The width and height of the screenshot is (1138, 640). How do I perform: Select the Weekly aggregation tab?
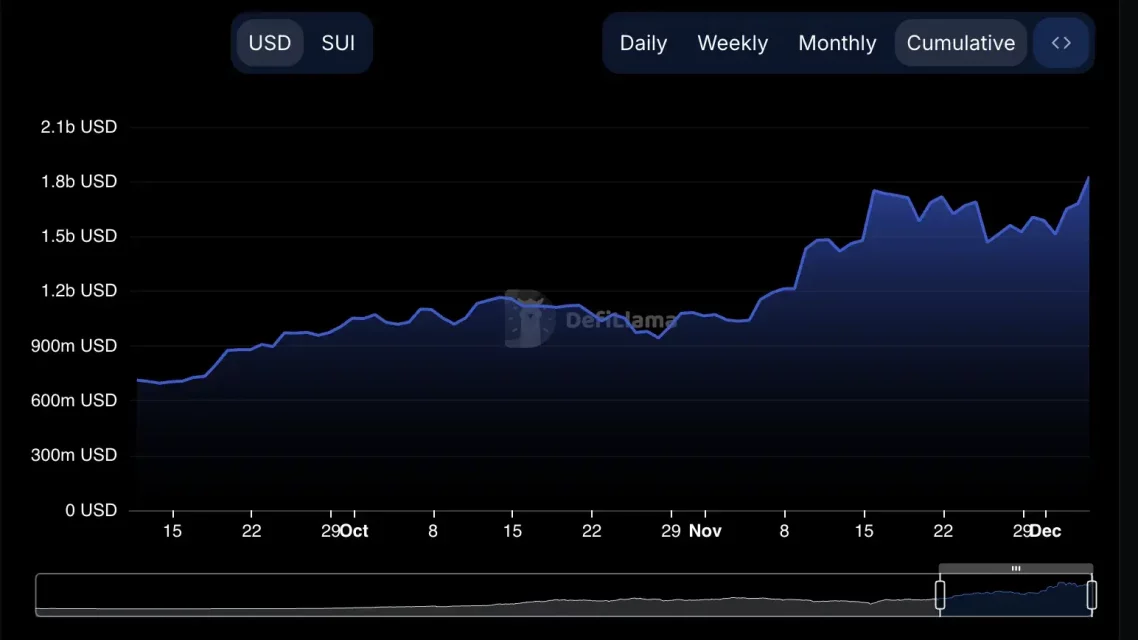tap(732, 42)
